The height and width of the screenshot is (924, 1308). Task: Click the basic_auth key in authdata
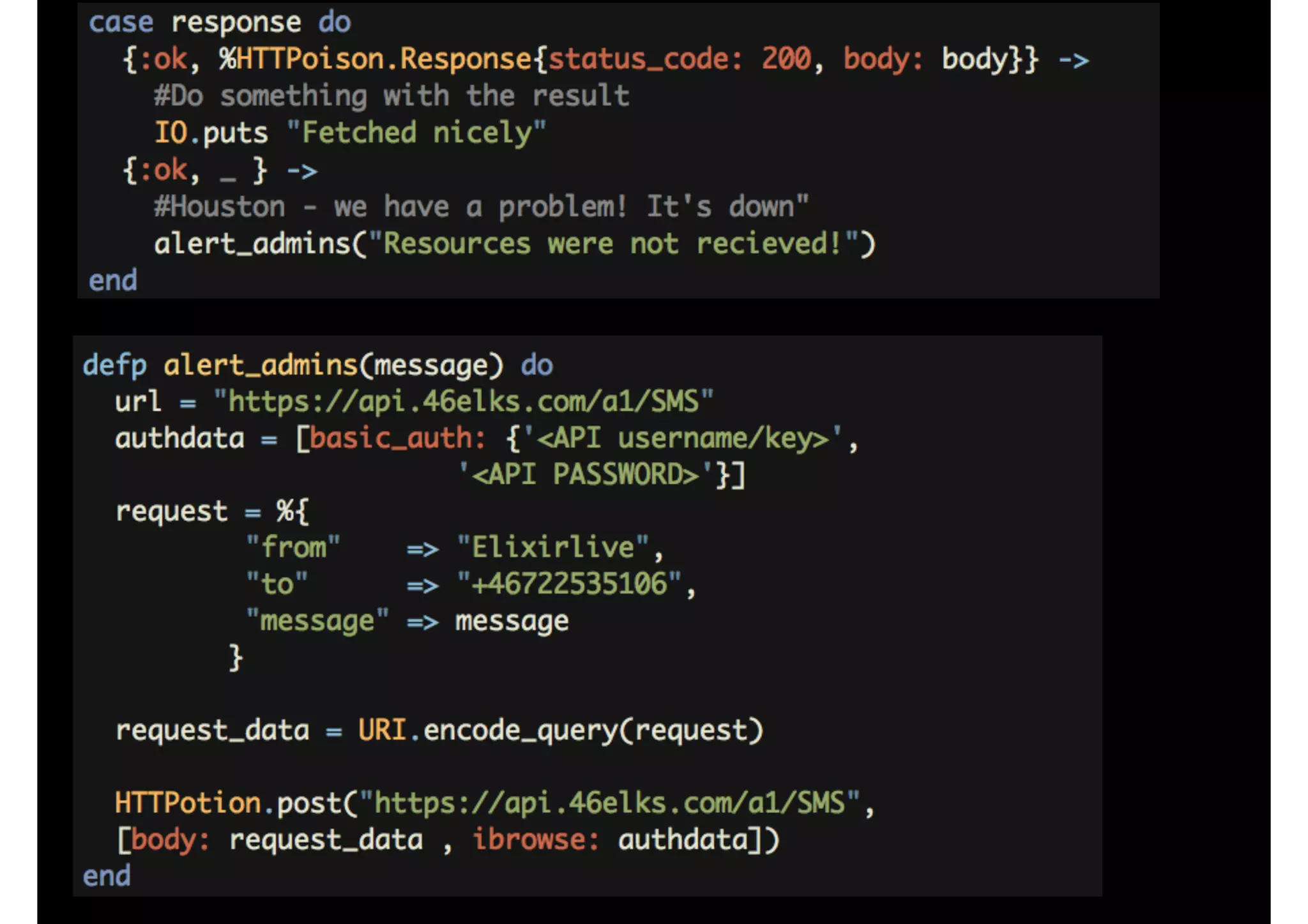pyautogui.click(x=397, y=438)
